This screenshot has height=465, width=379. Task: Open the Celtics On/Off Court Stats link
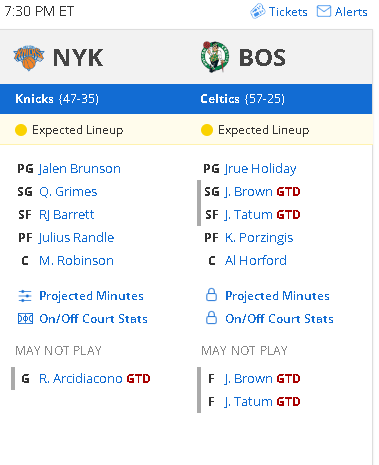point(279,319)
